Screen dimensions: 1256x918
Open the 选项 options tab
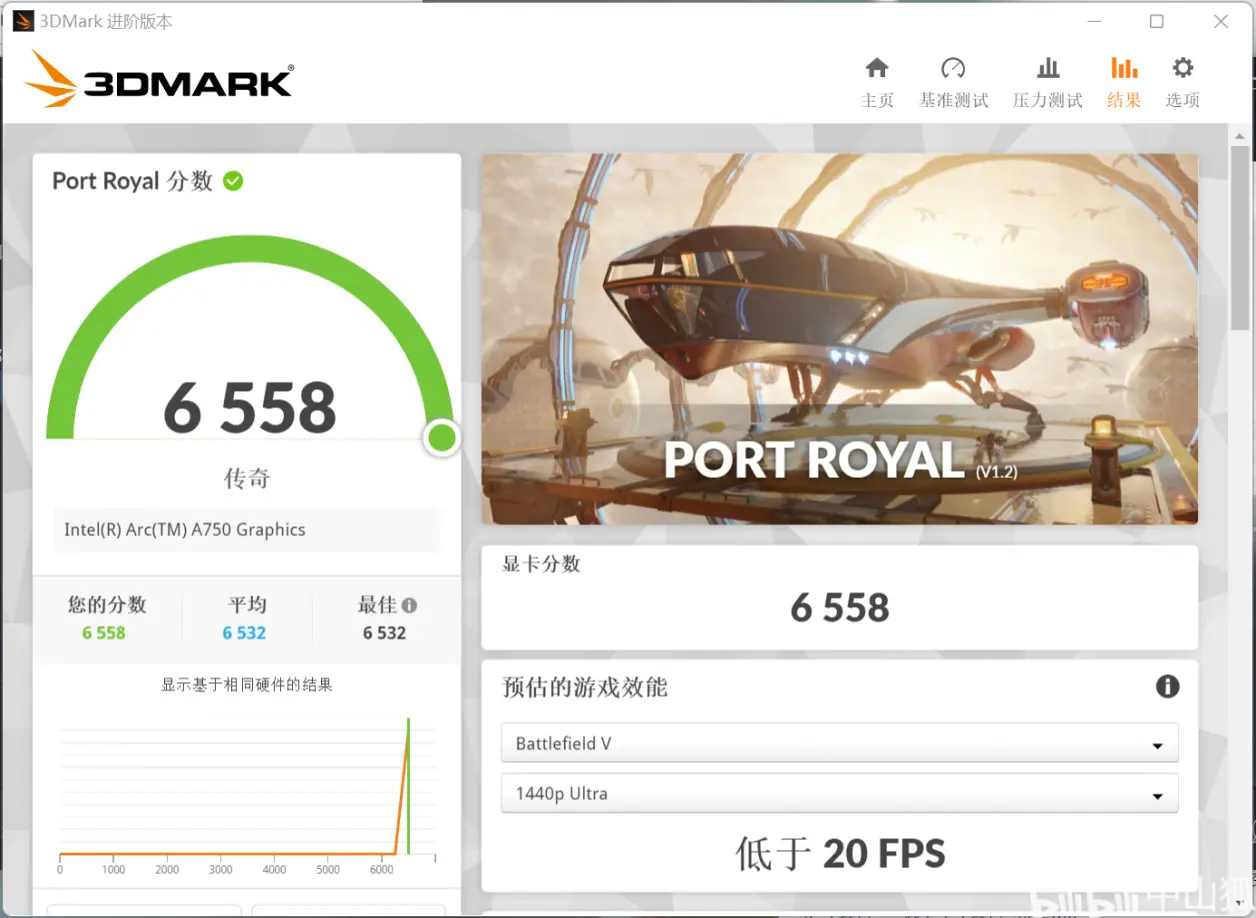1182,82
